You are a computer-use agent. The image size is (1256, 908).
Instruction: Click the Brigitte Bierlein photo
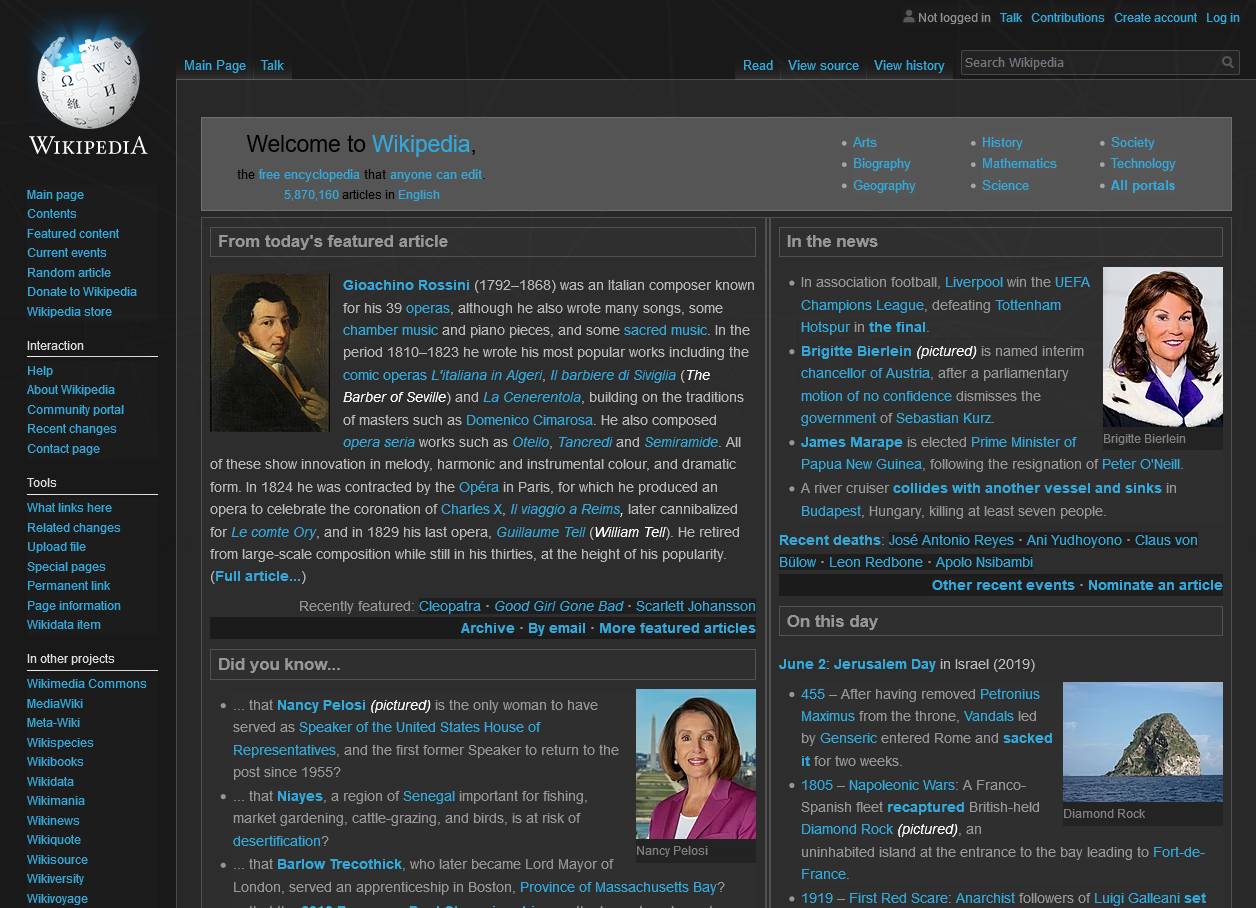point(1162,346)
